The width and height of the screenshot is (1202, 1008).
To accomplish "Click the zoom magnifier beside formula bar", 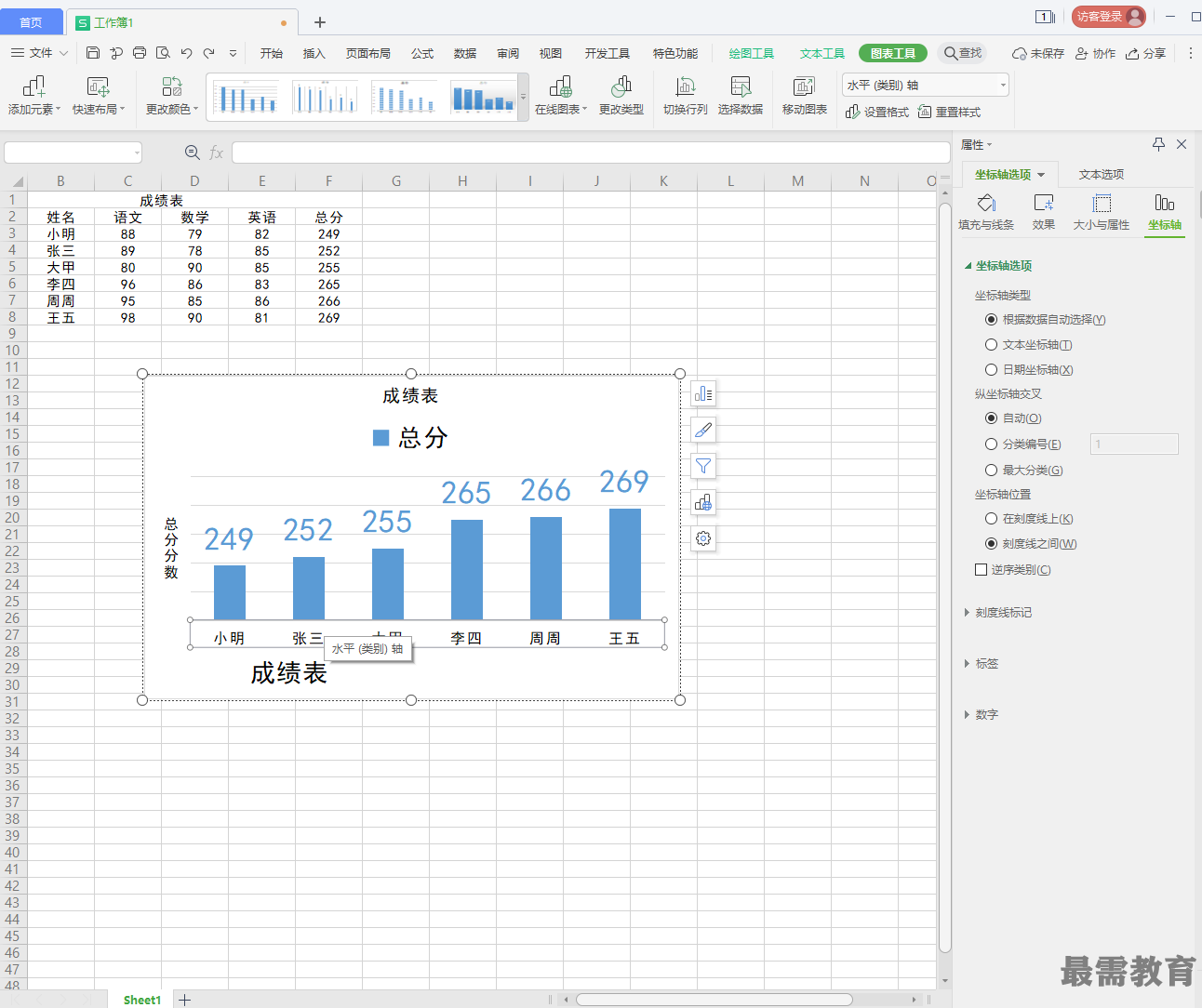I will tap(193, 153).
